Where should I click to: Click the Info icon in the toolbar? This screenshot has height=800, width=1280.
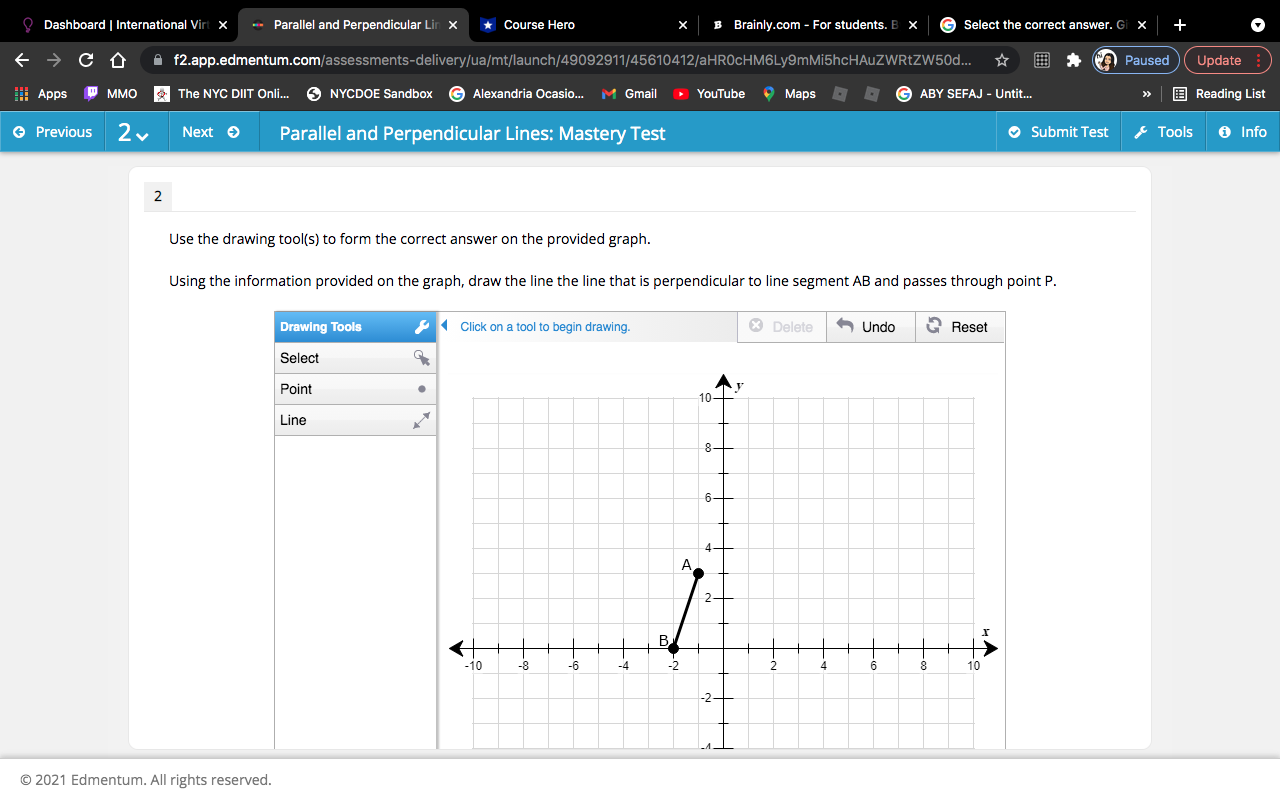pos(1242,131)
